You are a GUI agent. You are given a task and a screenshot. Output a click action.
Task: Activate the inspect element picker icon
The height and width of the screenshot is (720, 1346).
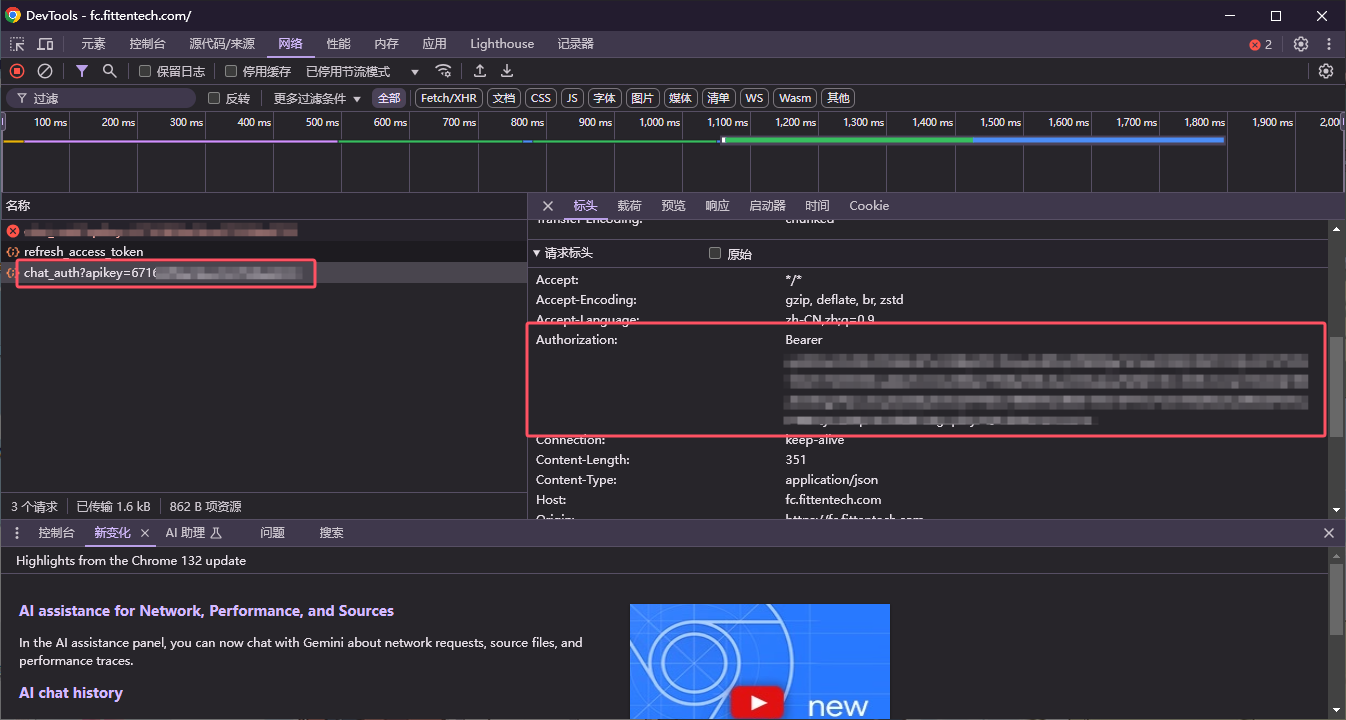click(17, 44)
